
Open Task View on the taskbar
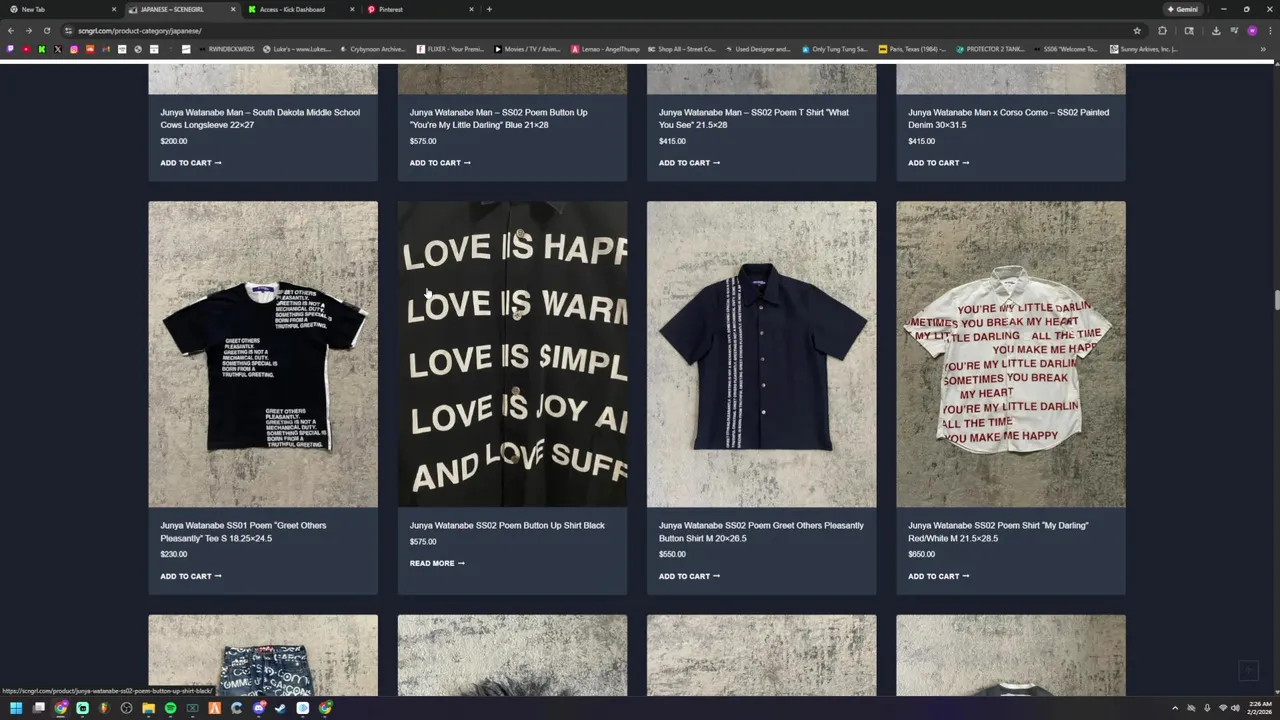tap(39, 708)
